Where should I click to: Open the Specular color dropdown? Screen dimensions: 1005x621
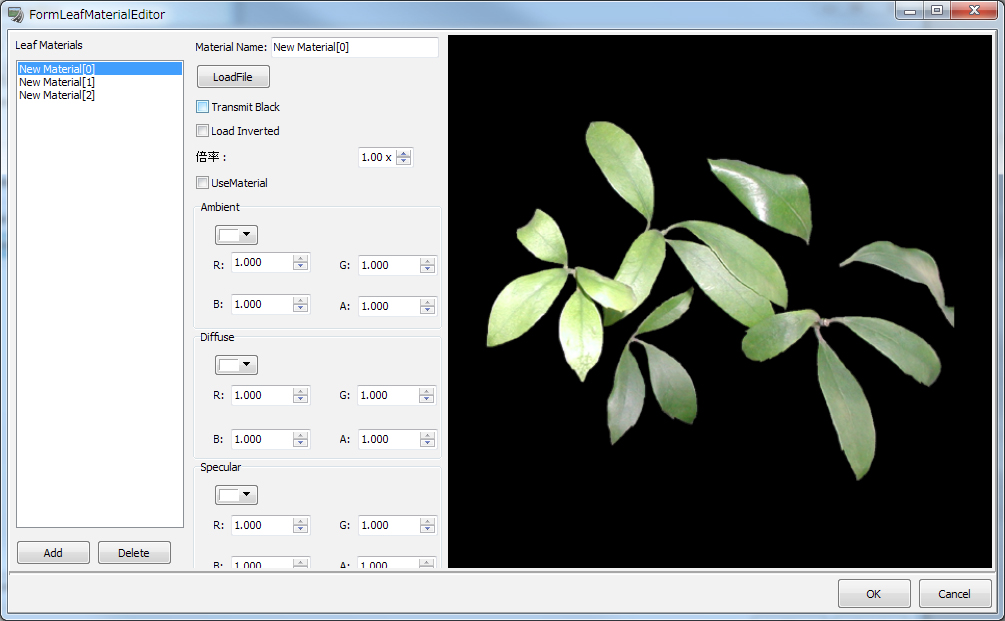click(237, 495)
